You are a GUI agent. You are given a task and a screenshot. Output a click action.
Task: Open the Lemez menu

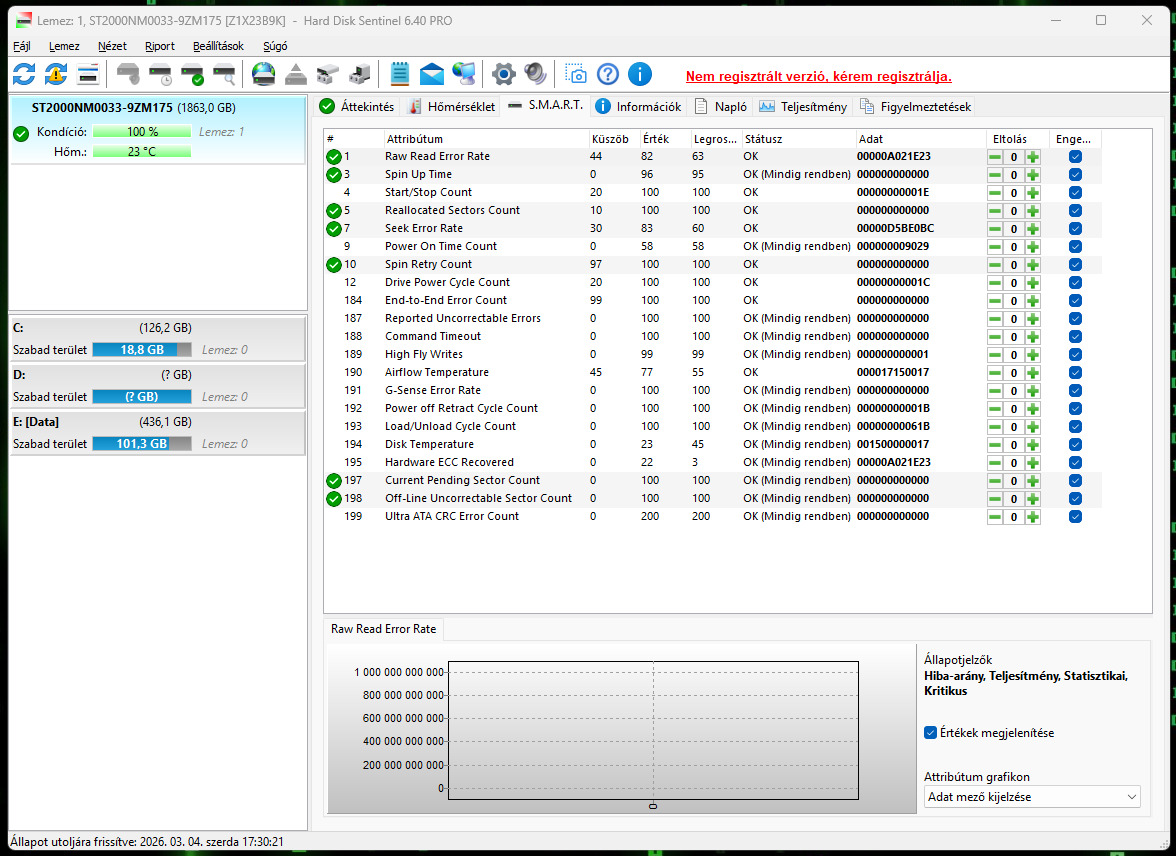[64, 46]
